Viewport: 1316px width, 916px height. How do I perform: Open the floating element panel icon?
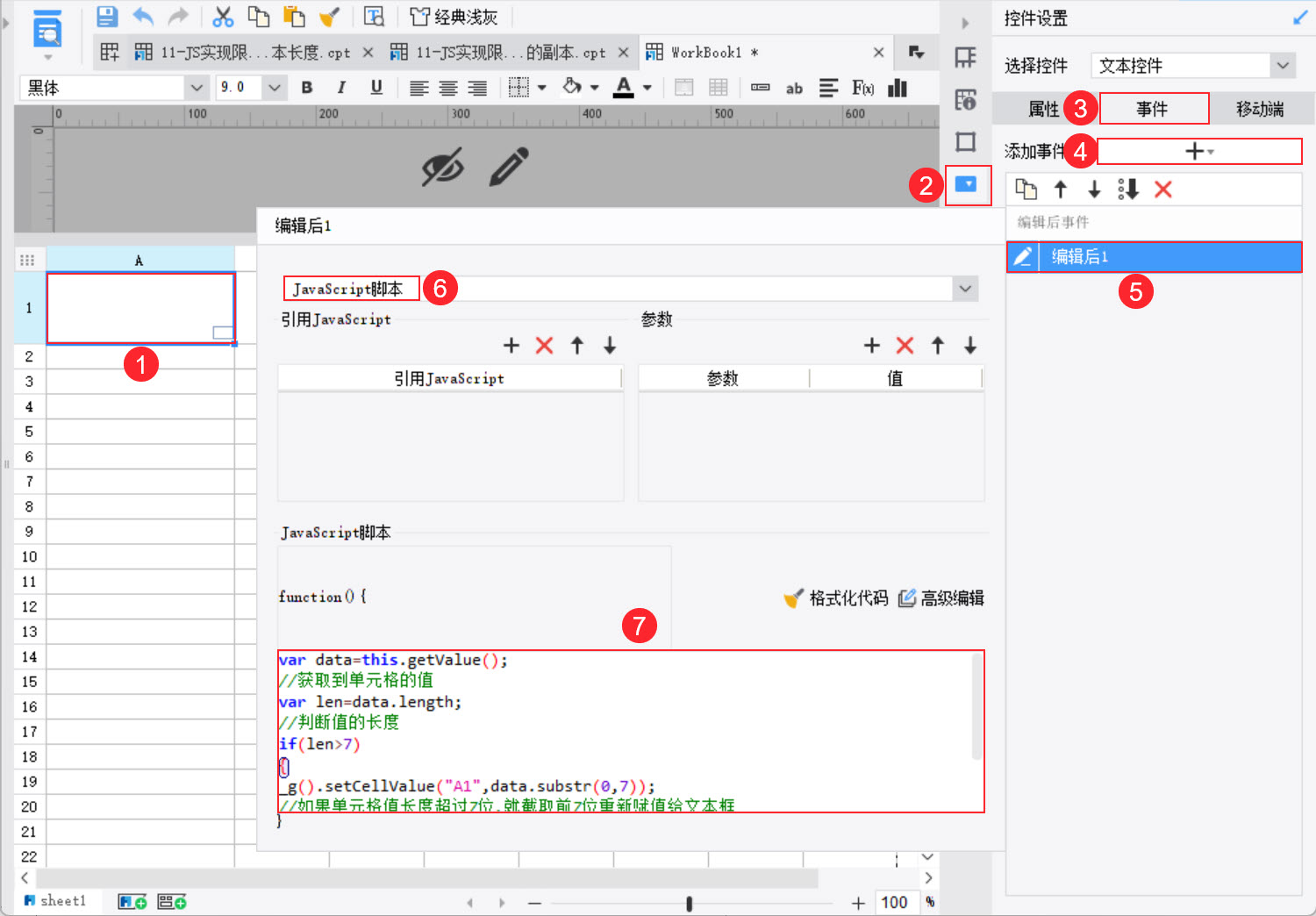coord(966,142)
